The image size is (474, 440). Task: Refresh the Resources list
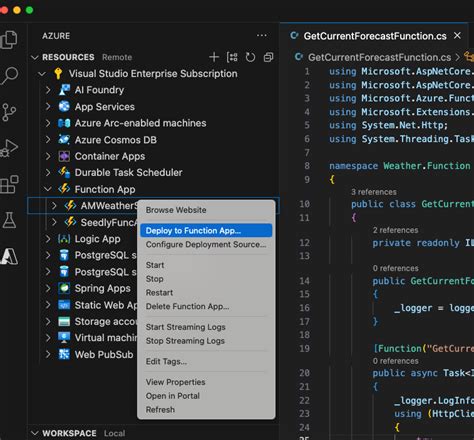click(x=250, y=57)
